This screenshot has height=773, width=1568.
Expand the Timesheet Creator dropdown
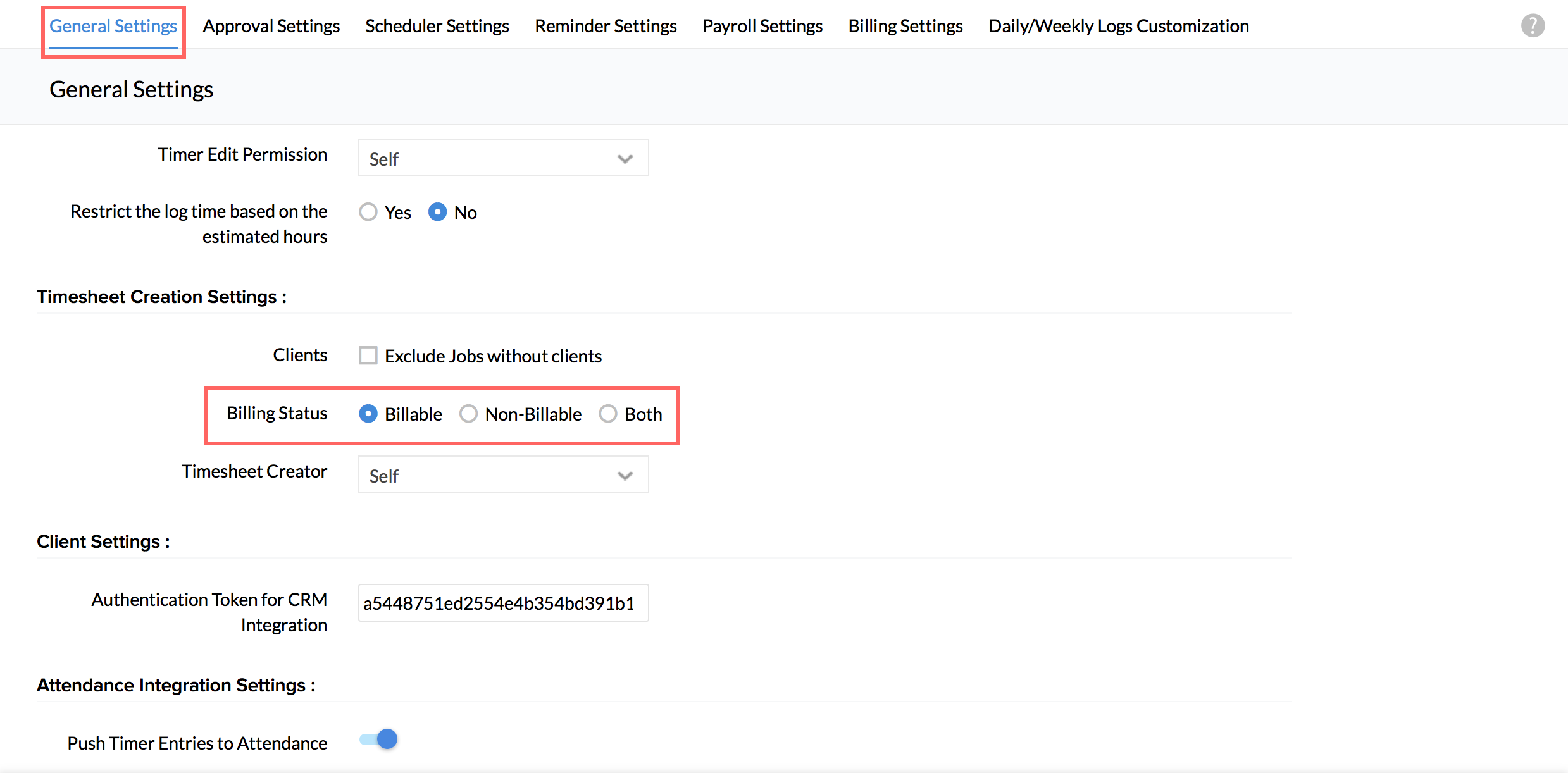pyautogui.click(x=502, y=475)
